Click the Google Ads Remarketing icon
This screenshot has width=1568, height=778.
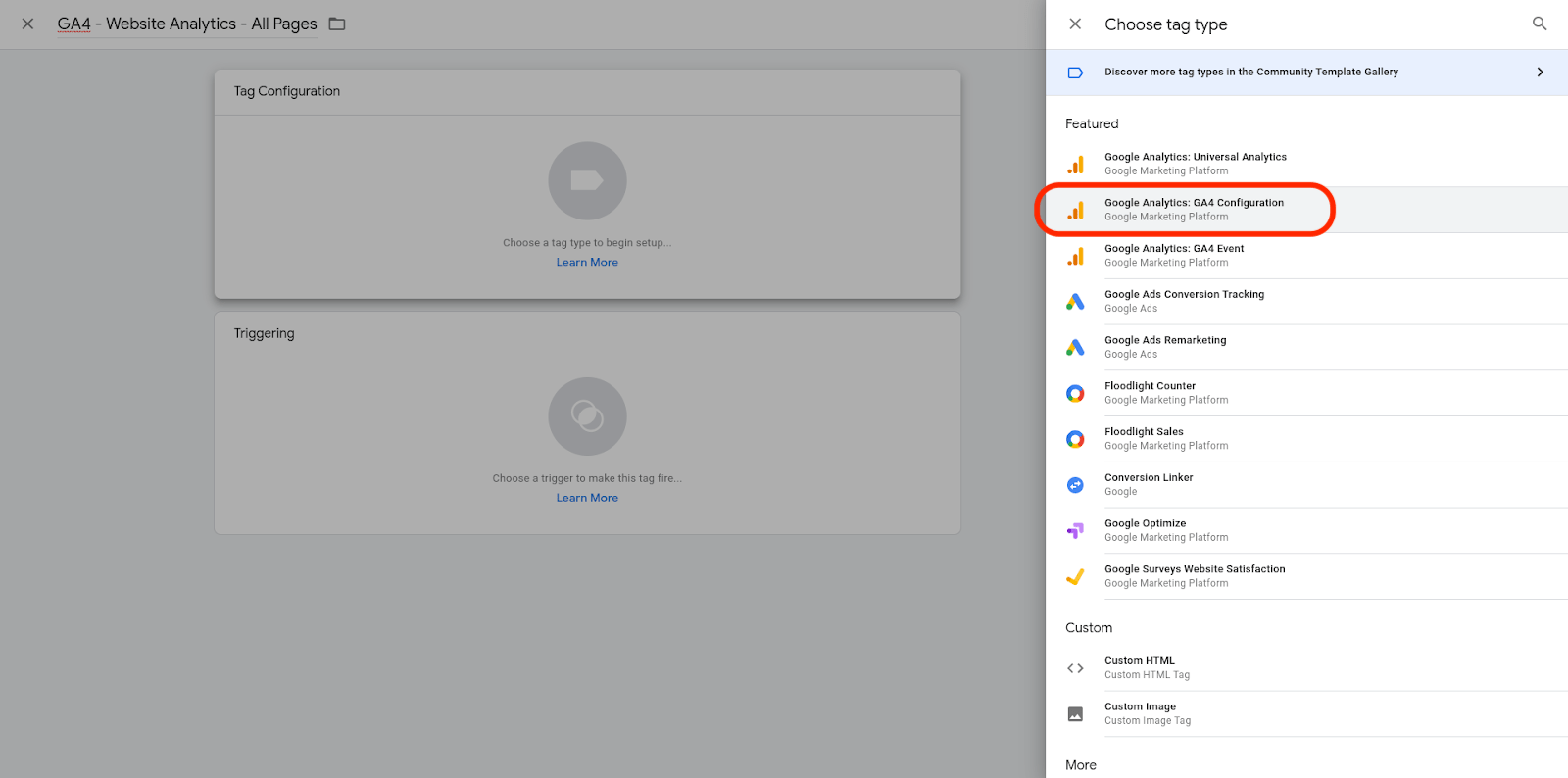click(1075, 348)
